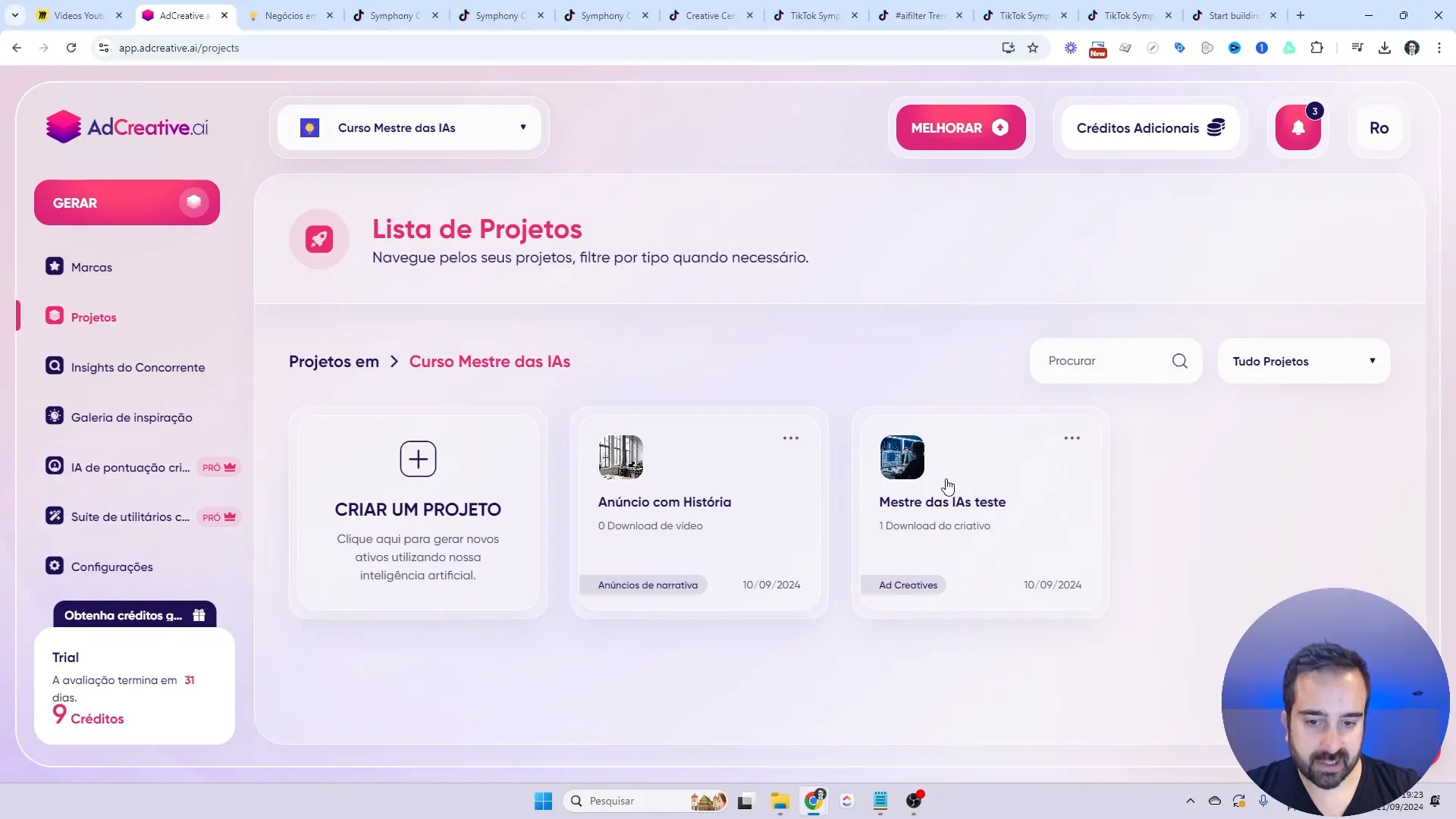The height and width of the screenshot is (819, 1456).
Task: Expand the Tudo Projetos filter dropdown
Action: 1304,361
